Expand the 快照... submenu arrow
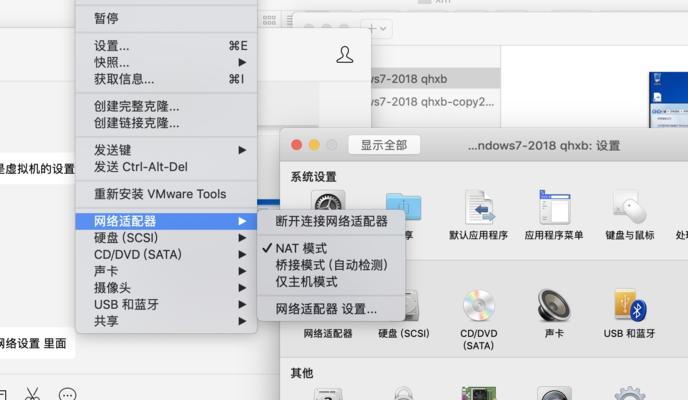 pos(242,62)
